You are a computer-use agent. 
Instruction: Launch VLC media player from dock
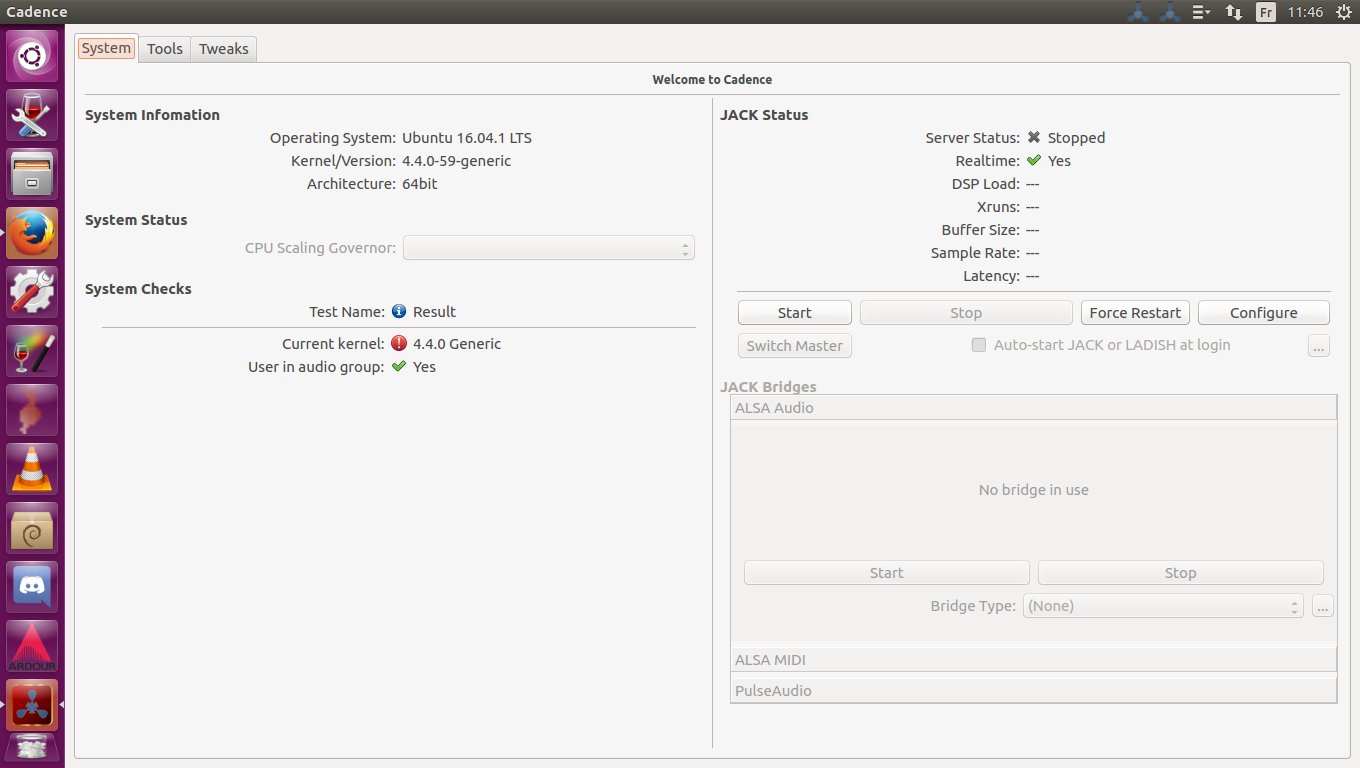(x=32, y=469)
